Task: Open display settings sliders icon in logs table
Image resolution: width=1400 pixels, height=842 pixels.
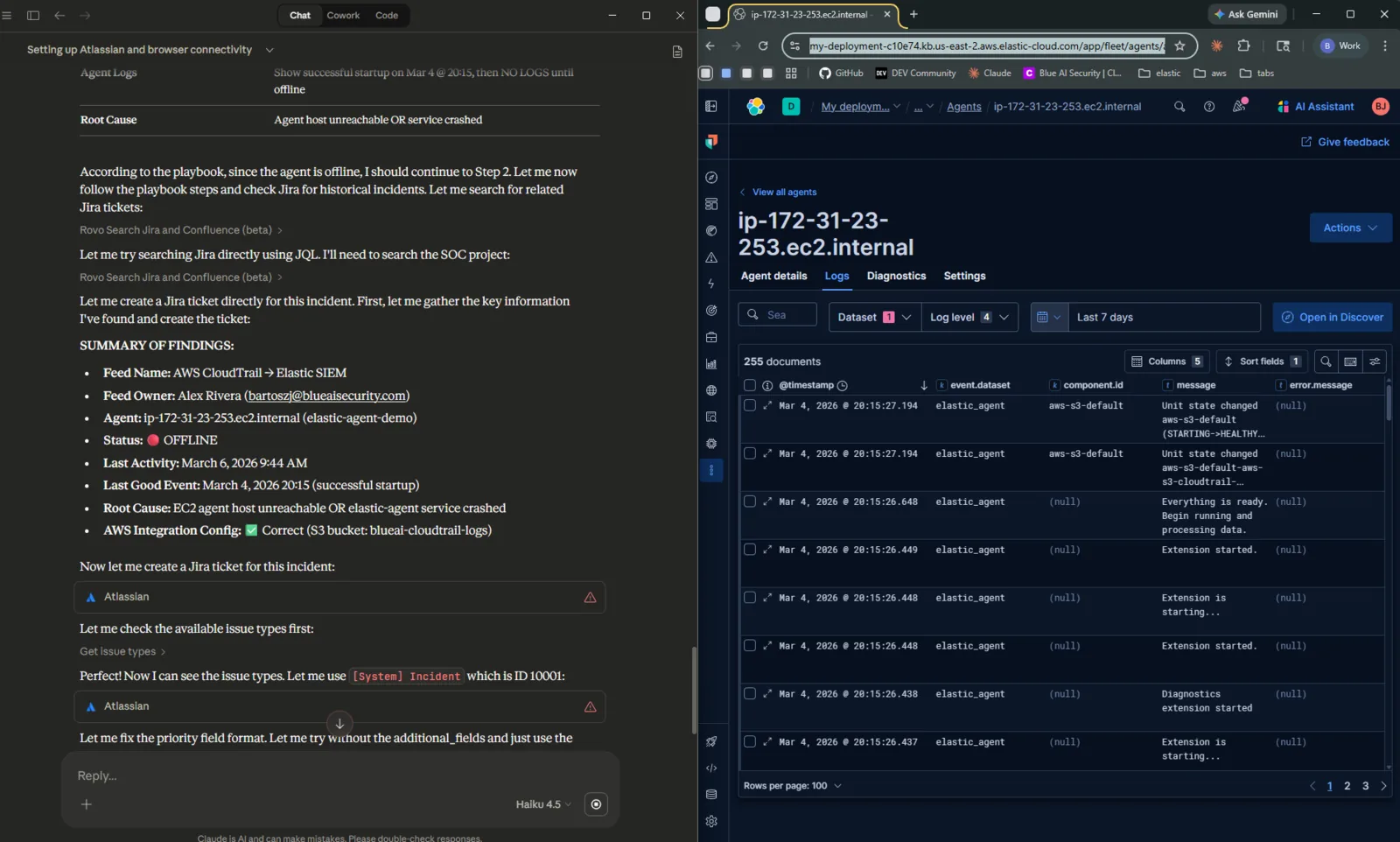Action: 1375,361
